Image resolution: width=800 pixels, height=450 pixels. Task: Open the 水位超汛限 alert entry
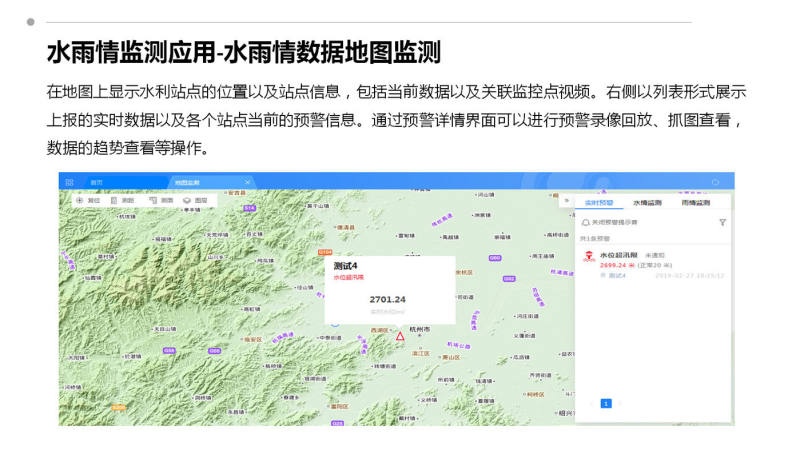621,255
